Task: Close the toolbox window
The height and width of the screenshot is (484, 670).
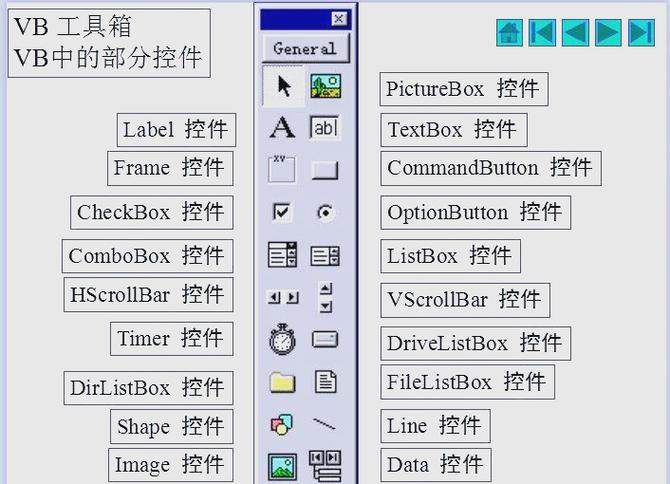Action: (339, 19)
